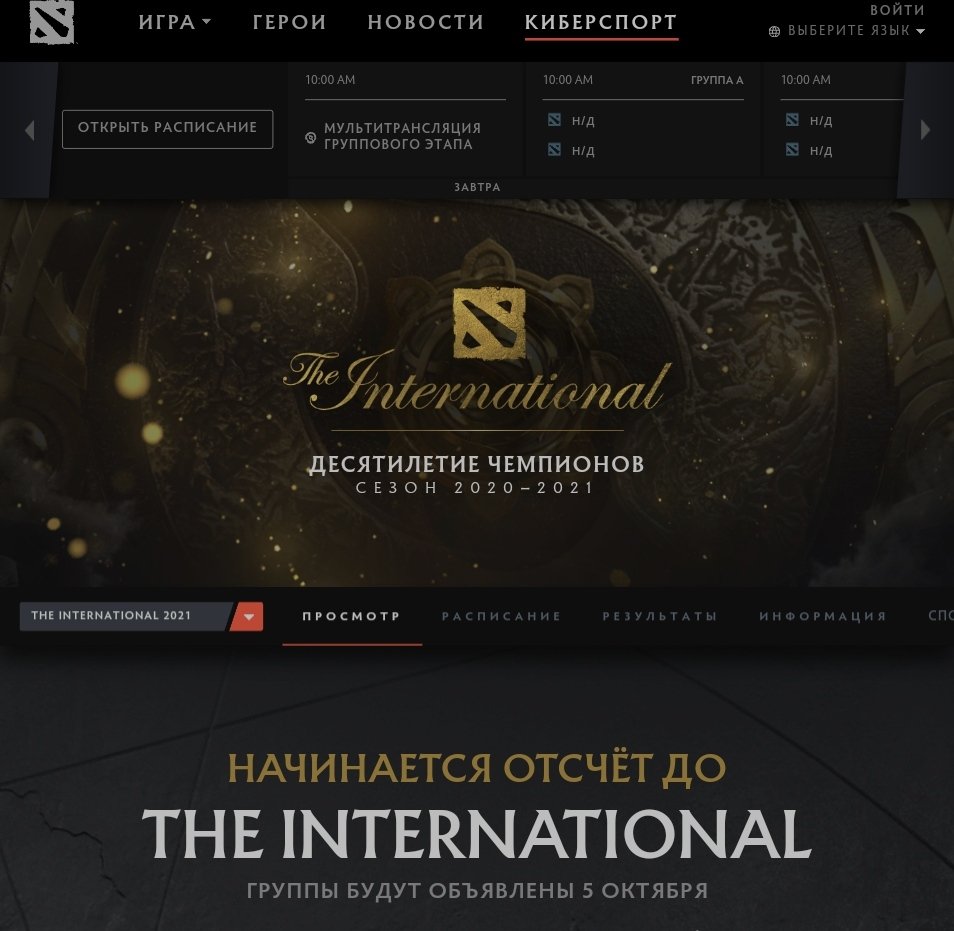Click the ВОЙТИ login link

pos(897,10)
